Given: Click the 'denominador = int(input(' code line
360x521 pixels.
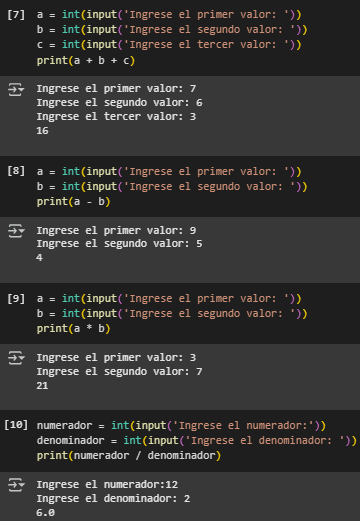Looking at the screenshot, I should point(197,441).
